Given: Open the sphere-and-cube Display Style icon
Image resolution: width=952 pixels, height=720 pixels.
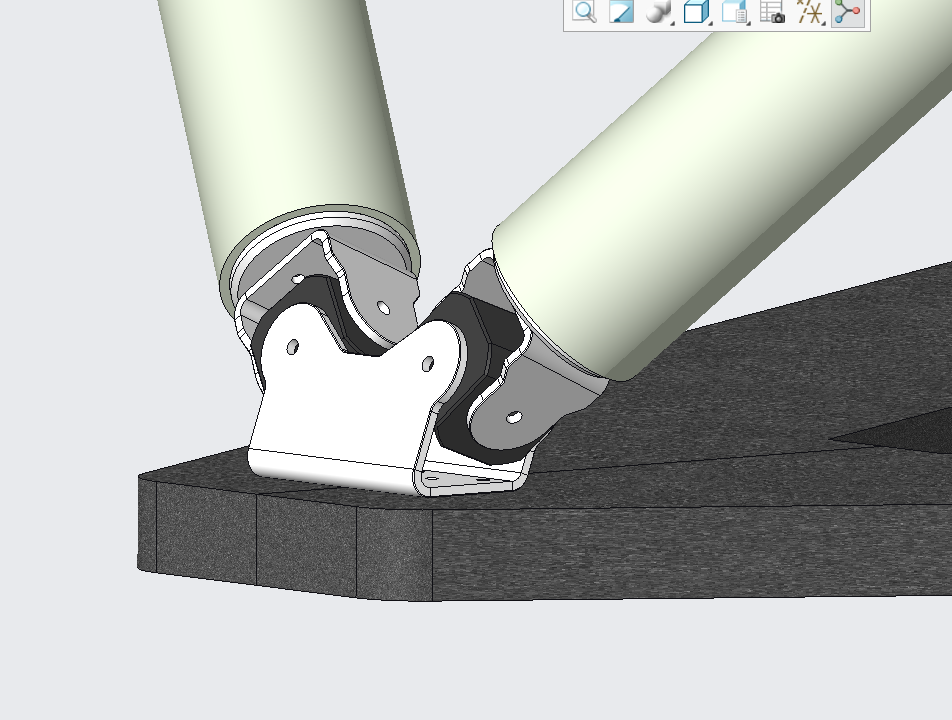Looking at the screenshot, I should click(x=658, y=12).
